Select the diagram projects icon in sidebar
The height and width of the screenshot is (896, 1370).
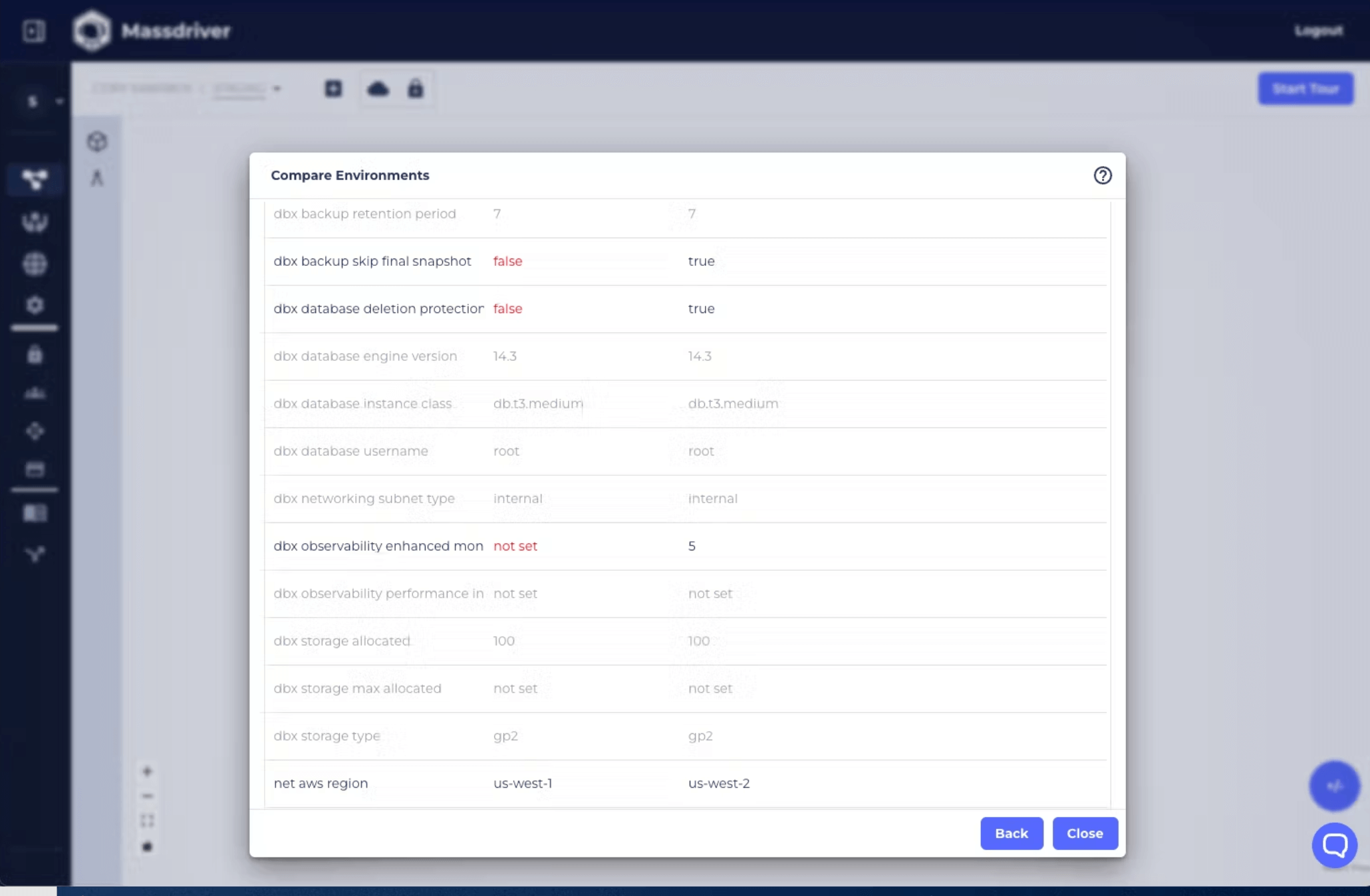(35, 179)
